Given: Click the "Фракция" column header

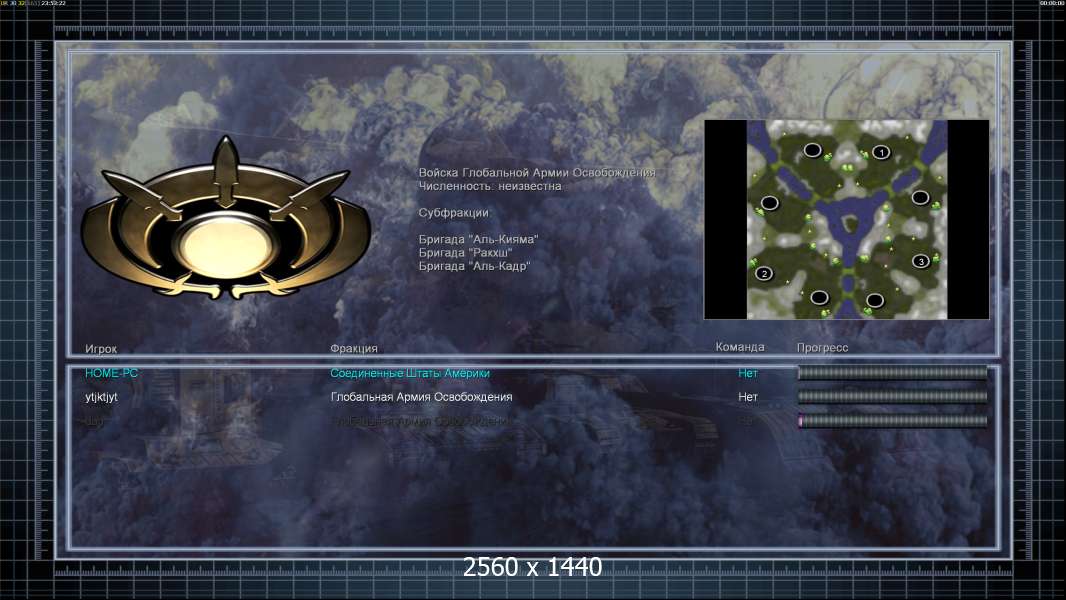Looking at the screenshot, I should (354, 349).
